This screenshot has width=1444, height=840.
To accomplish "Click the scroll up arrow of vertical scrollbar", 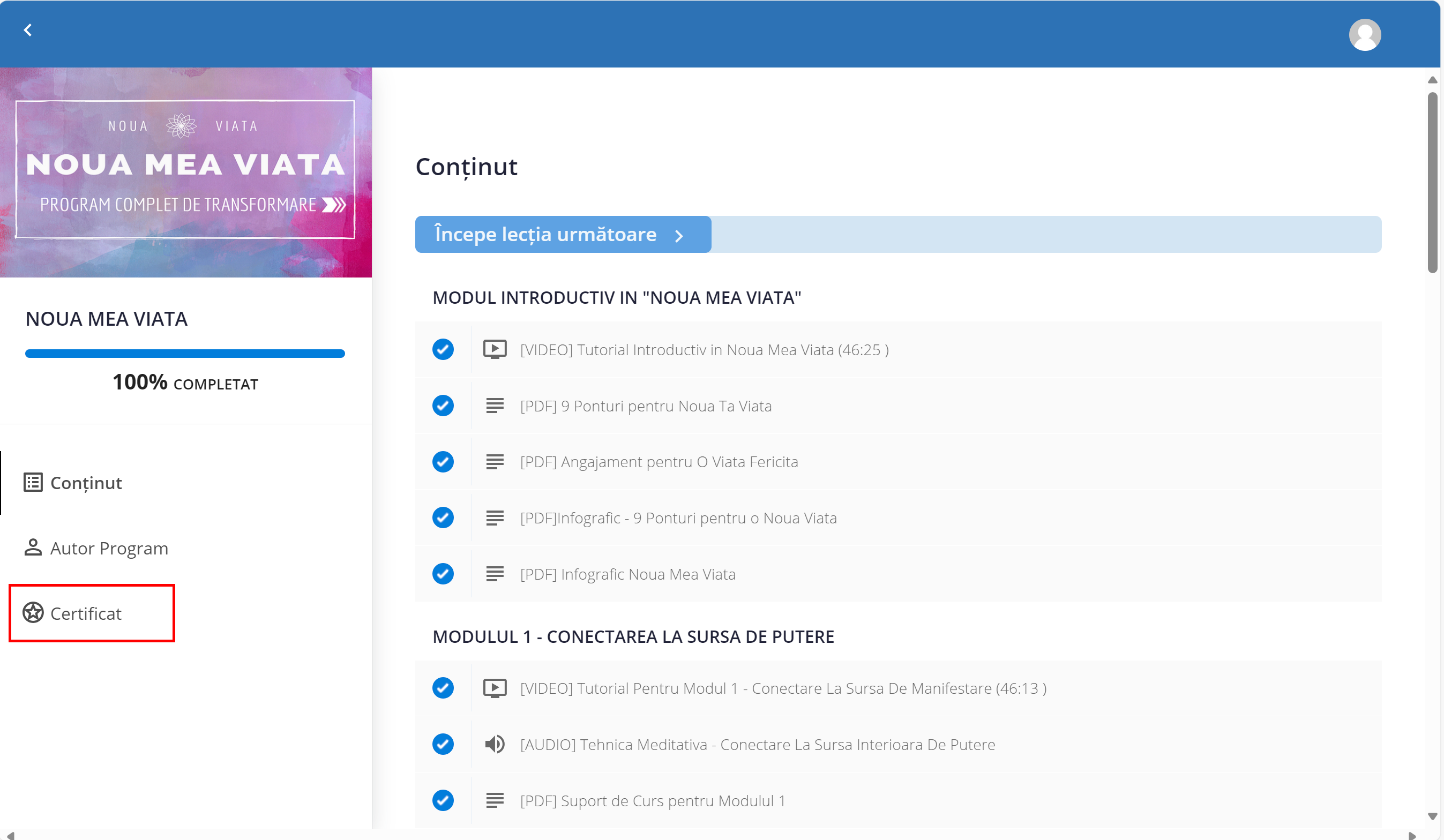I will click(1432, 80).
